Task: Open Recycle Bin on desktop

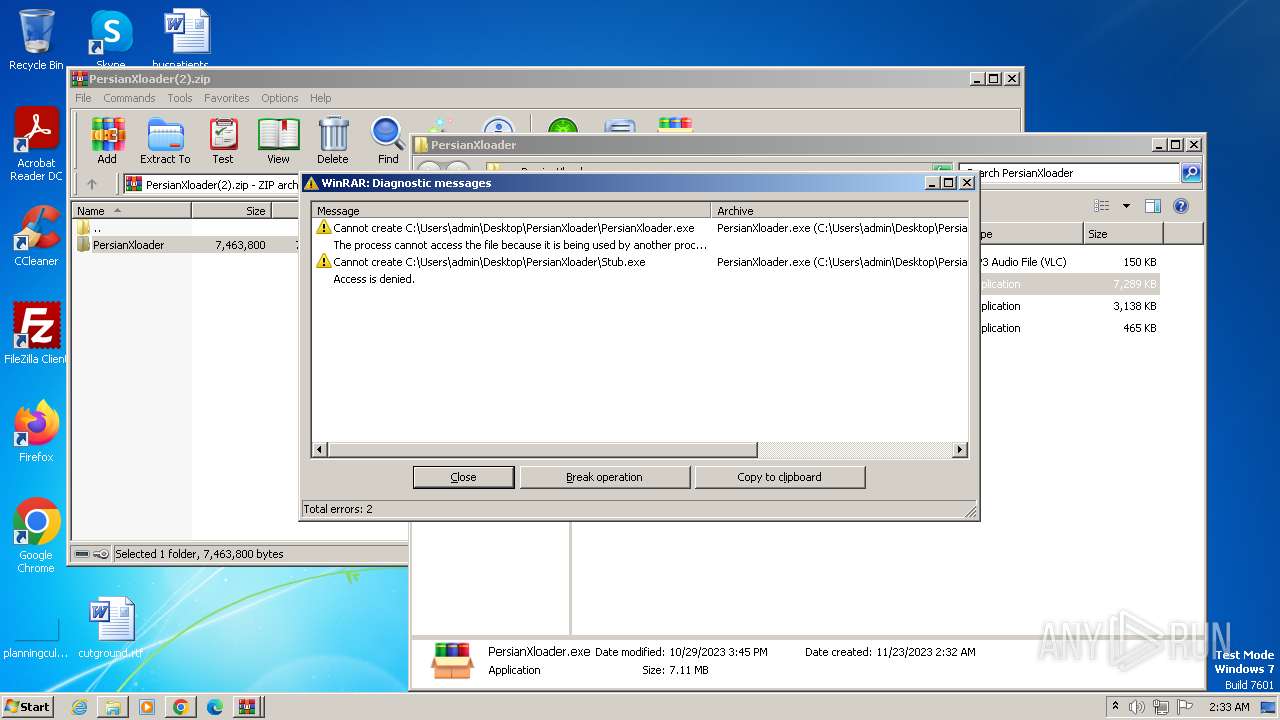Action: click(36, 40)
